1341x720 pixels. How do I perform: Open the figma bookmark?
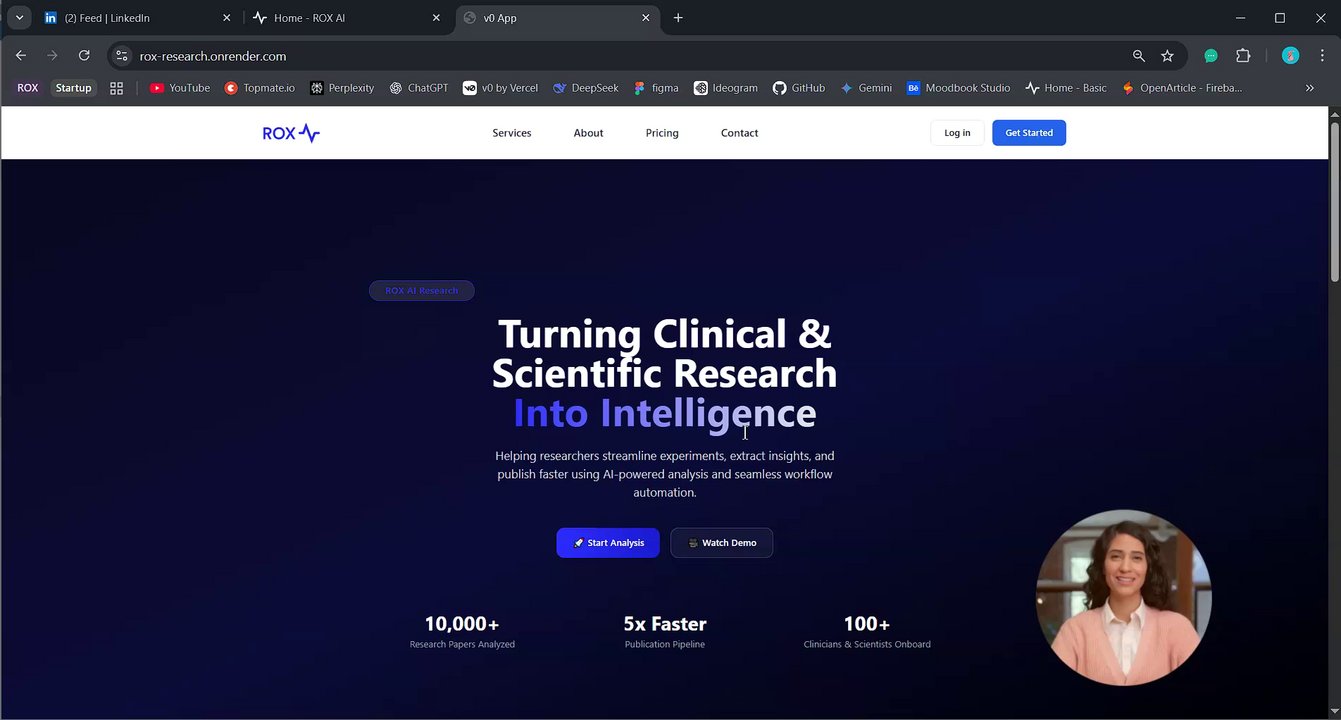point(656,88)
